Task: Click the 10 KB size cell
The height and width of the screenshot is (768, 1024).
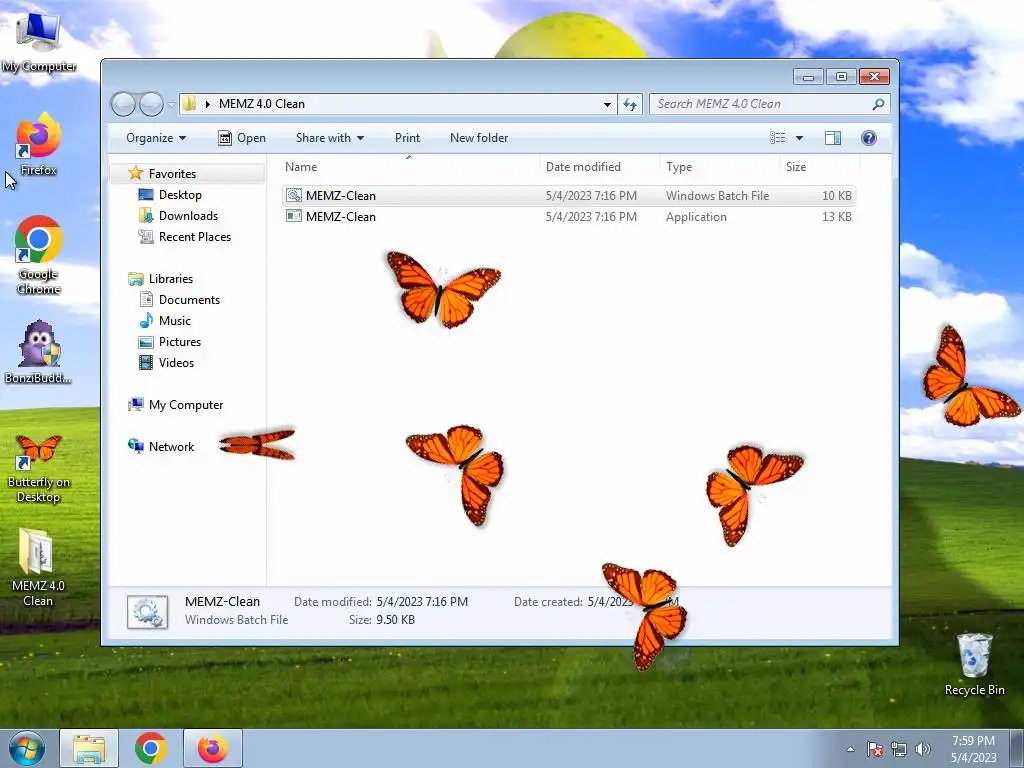Action: coord(837,195)
